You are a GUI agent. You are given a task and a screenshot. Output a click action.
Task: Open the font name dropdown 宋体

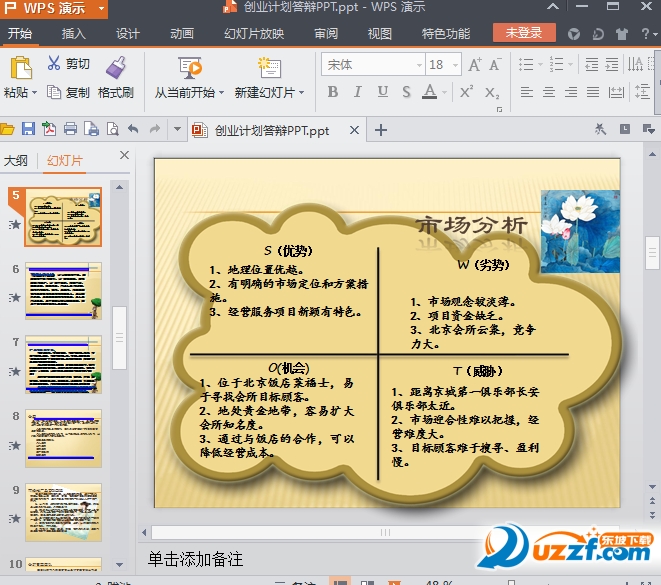419,65
